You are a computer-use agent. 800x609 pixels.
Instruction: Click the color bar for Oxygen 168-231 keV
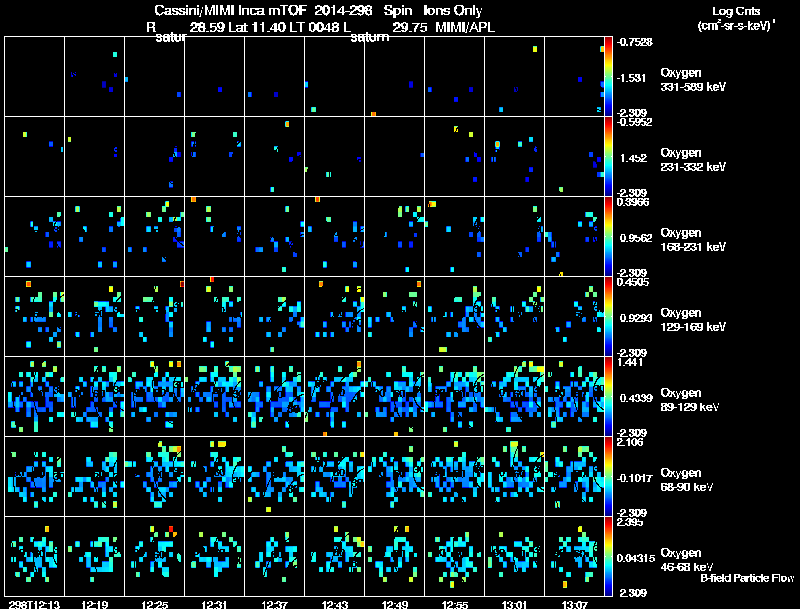click(609, 237)
